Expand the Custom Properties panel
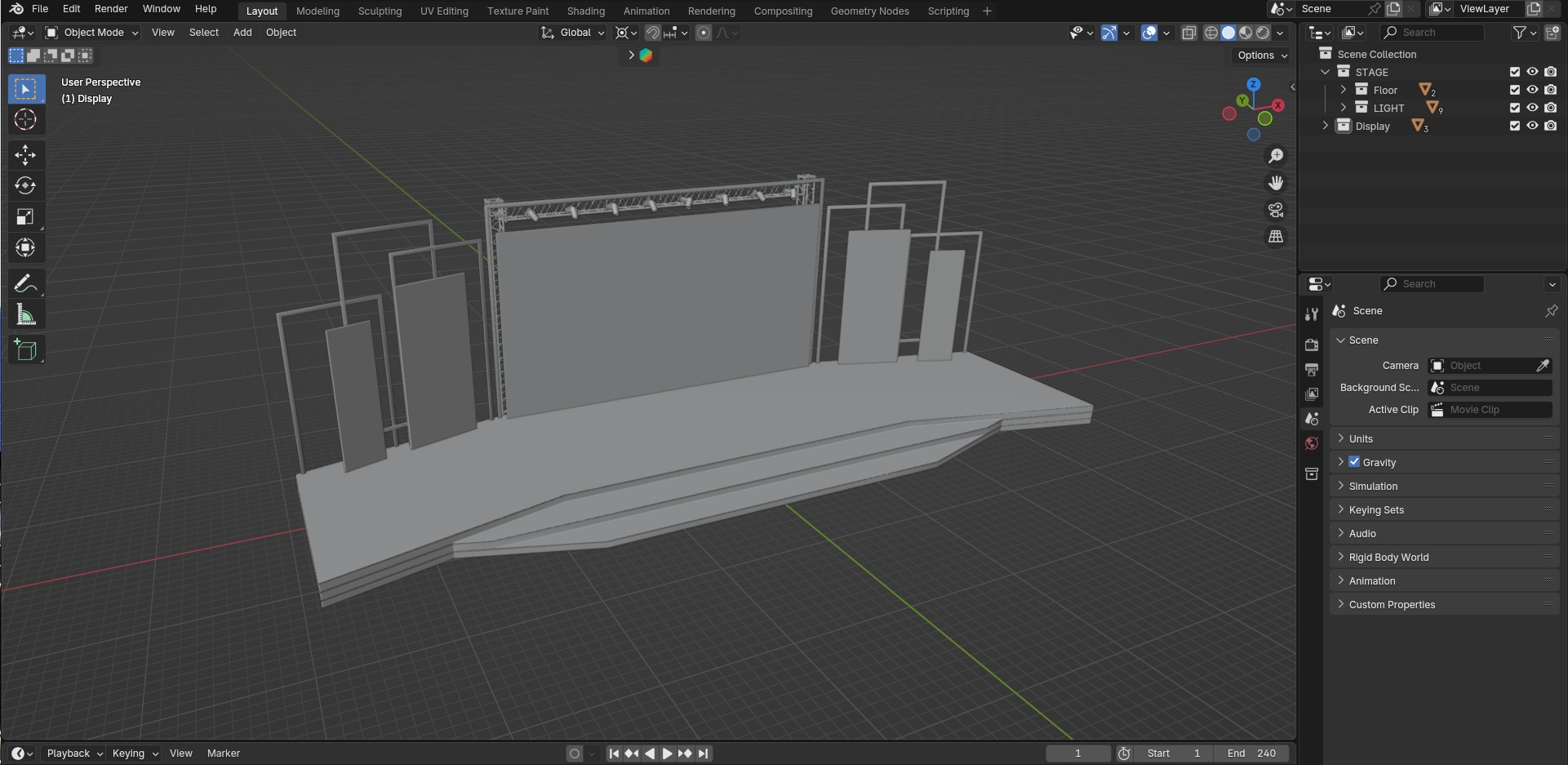 pos(1445,604)
